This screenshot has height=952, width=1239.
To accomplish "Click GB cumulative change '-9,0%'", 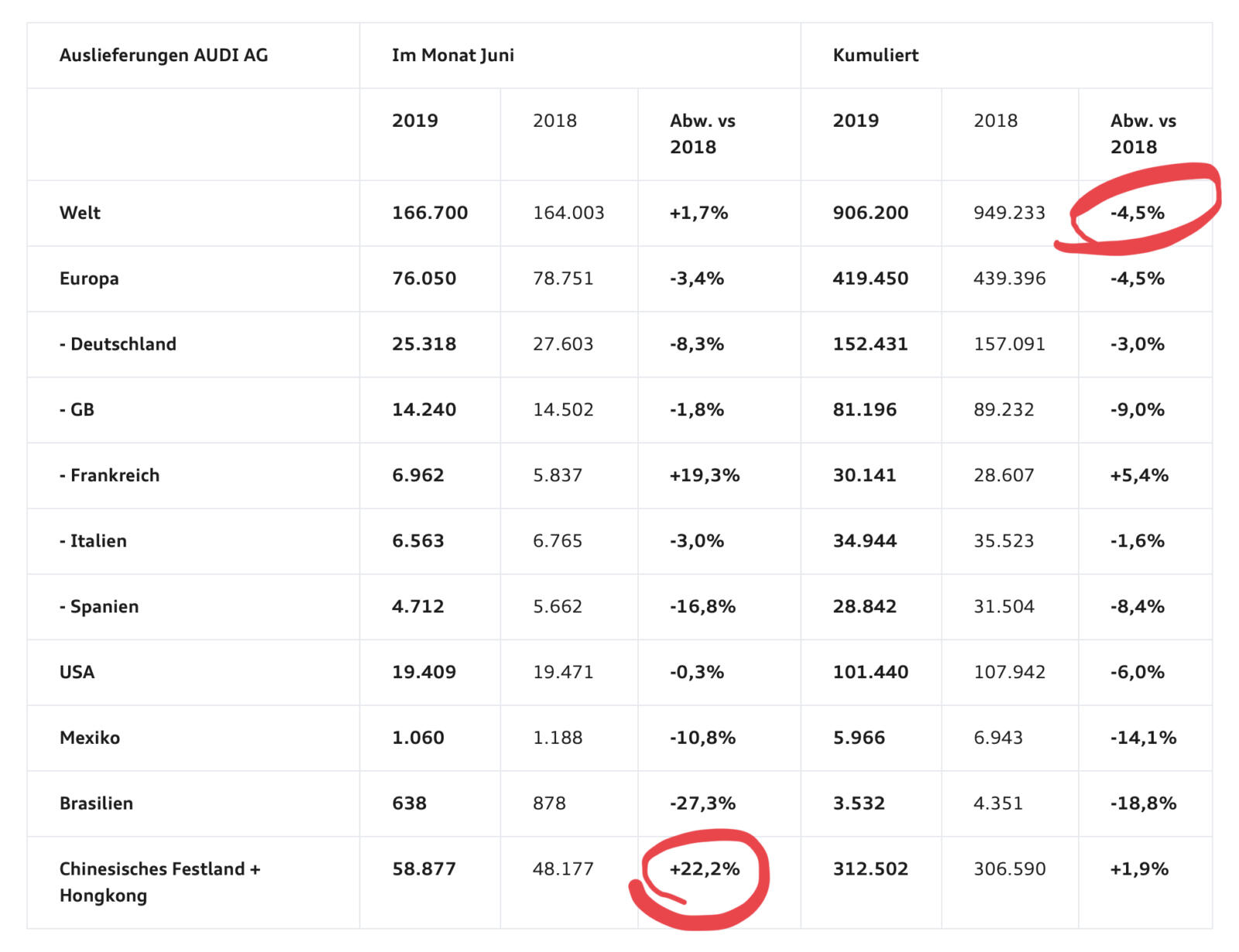I will [x=1137, y=410].
